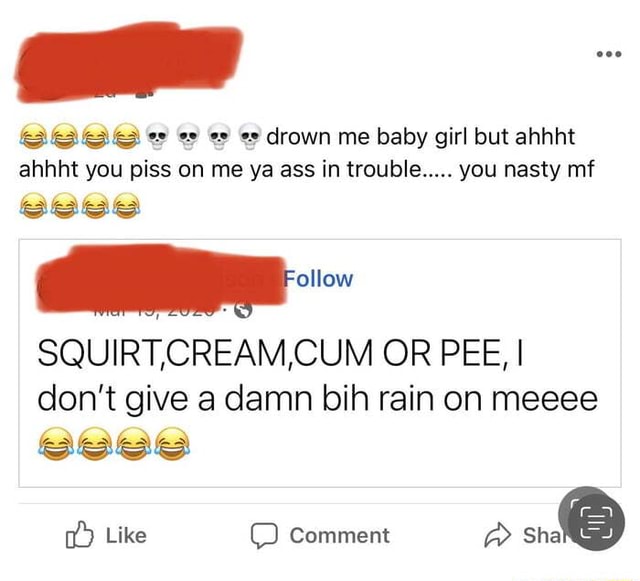Click the first skull emoji in caption

158,136
